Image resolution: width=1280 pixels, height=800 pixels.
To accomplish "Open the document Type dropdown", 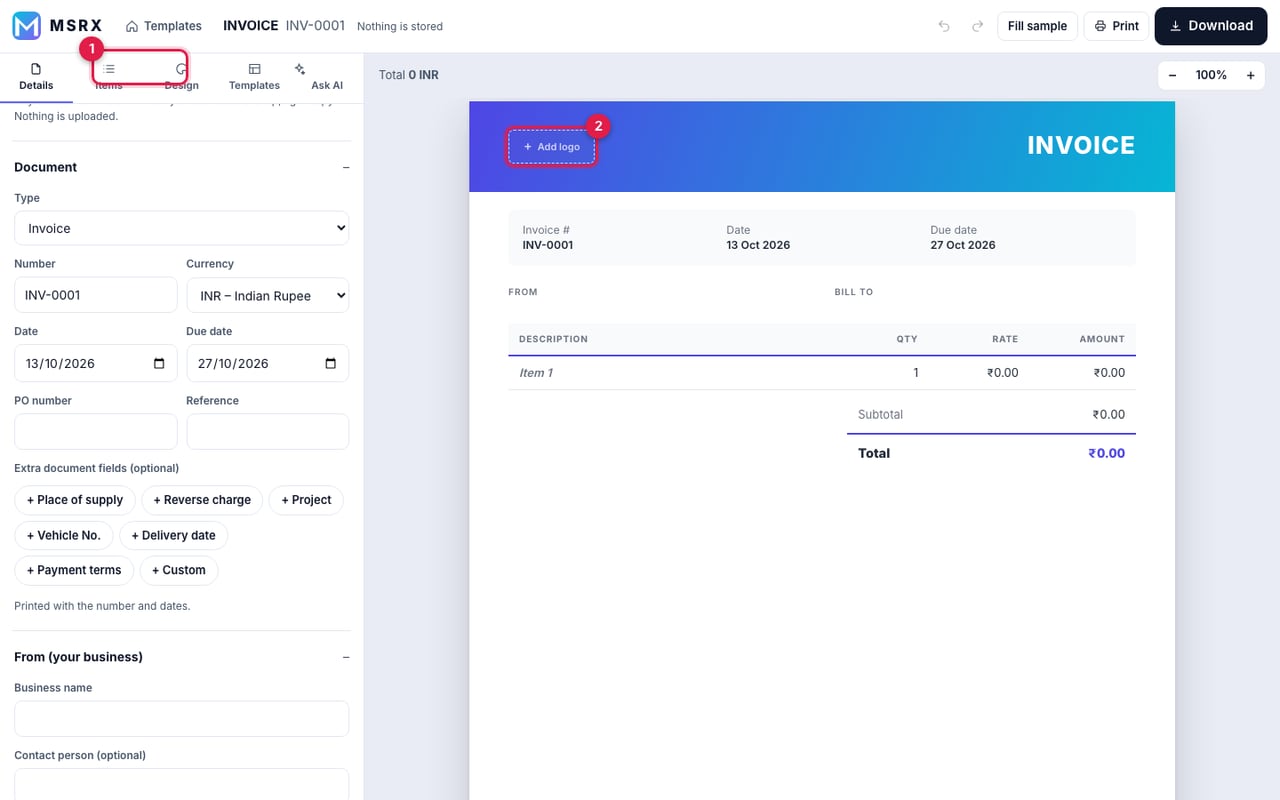I will (x=182, y=228).
